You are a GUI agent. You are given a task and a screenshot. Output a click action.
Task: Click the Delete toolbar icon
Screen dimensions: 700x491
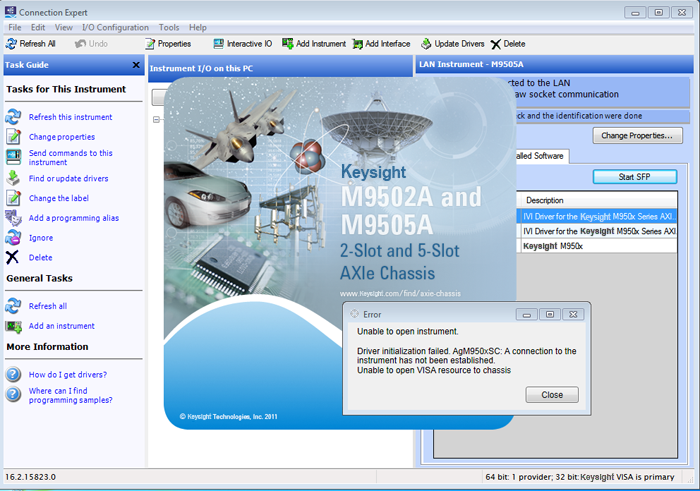coord(496,44)
